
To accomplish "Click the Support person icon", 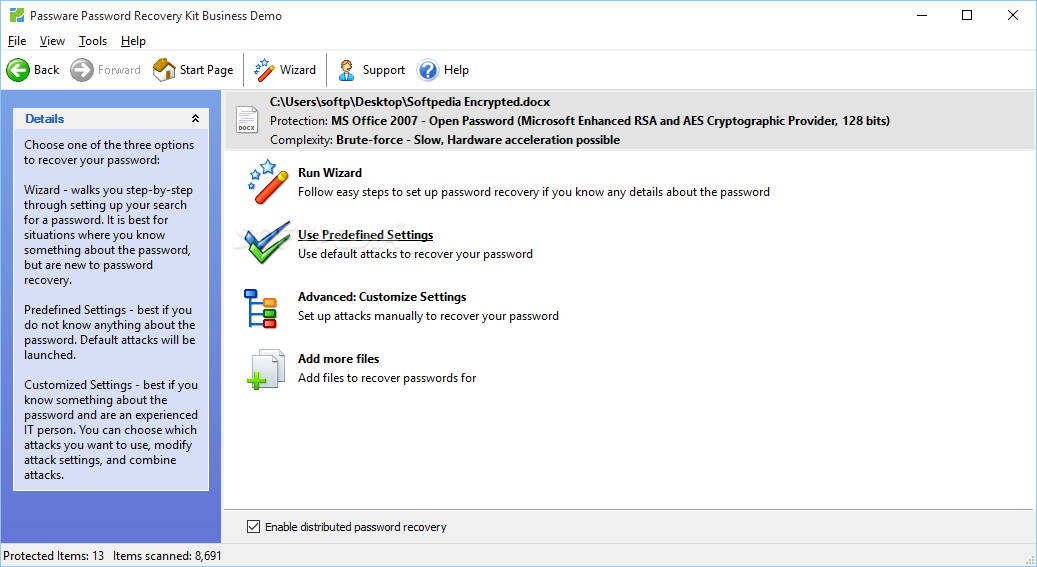I will (347, 69).
